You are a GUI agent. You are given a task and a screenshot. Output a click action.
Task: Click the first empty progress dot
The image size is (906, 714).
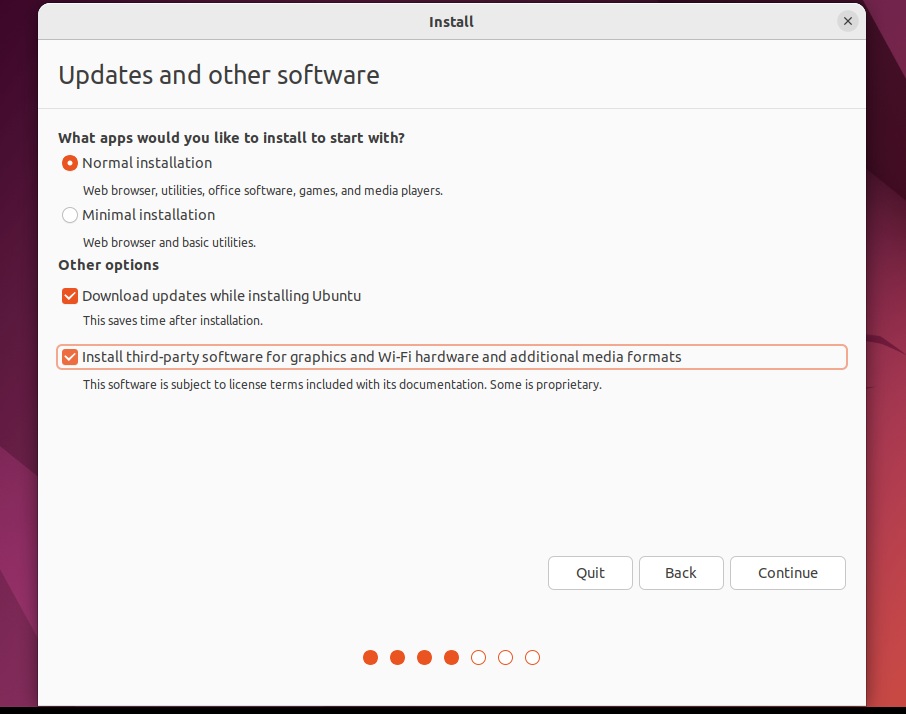tap(478, 657)
